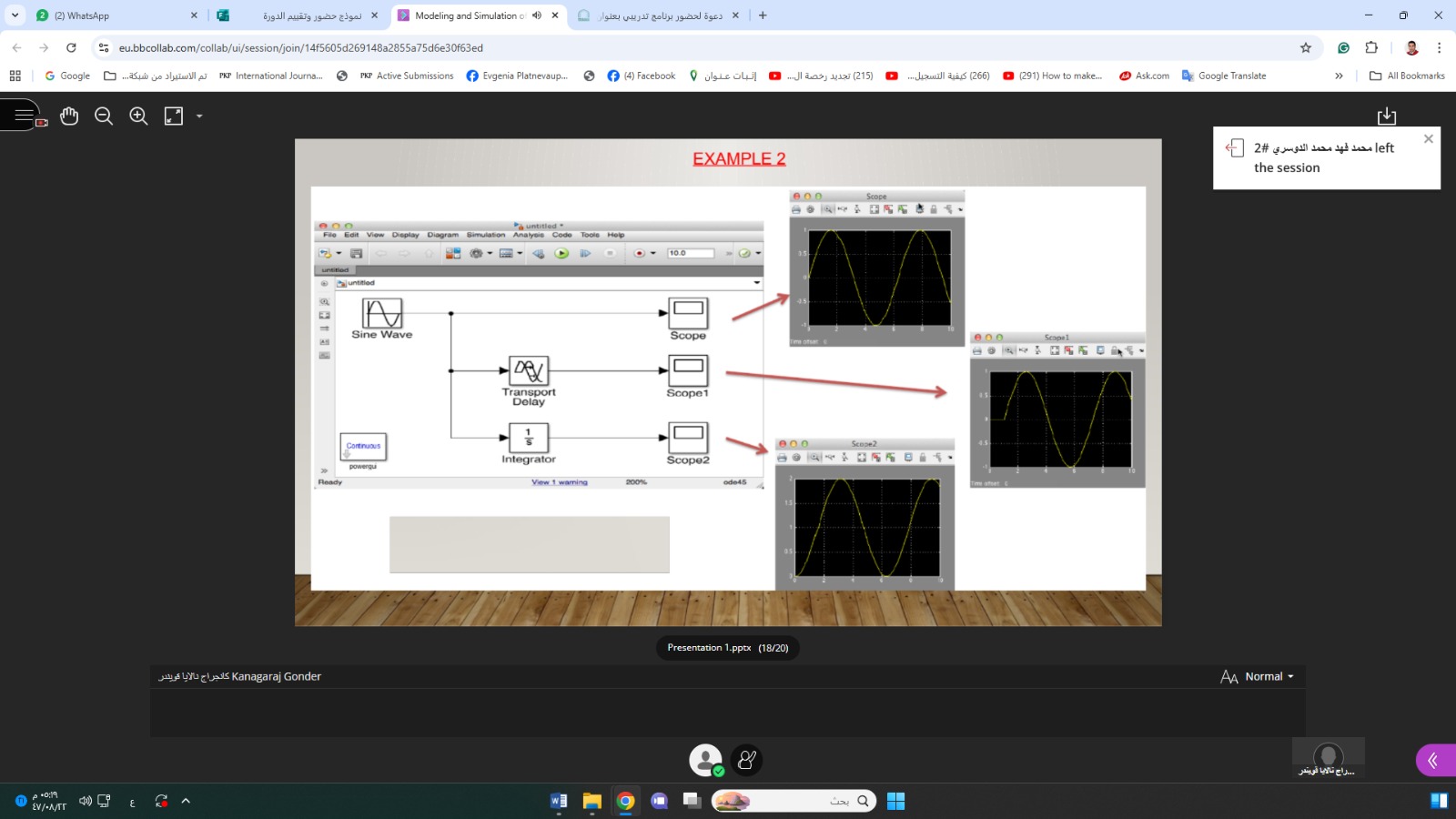Open the Google Translate bookmark
This screenshot has height=819, width=1456.
point(1224,76)
